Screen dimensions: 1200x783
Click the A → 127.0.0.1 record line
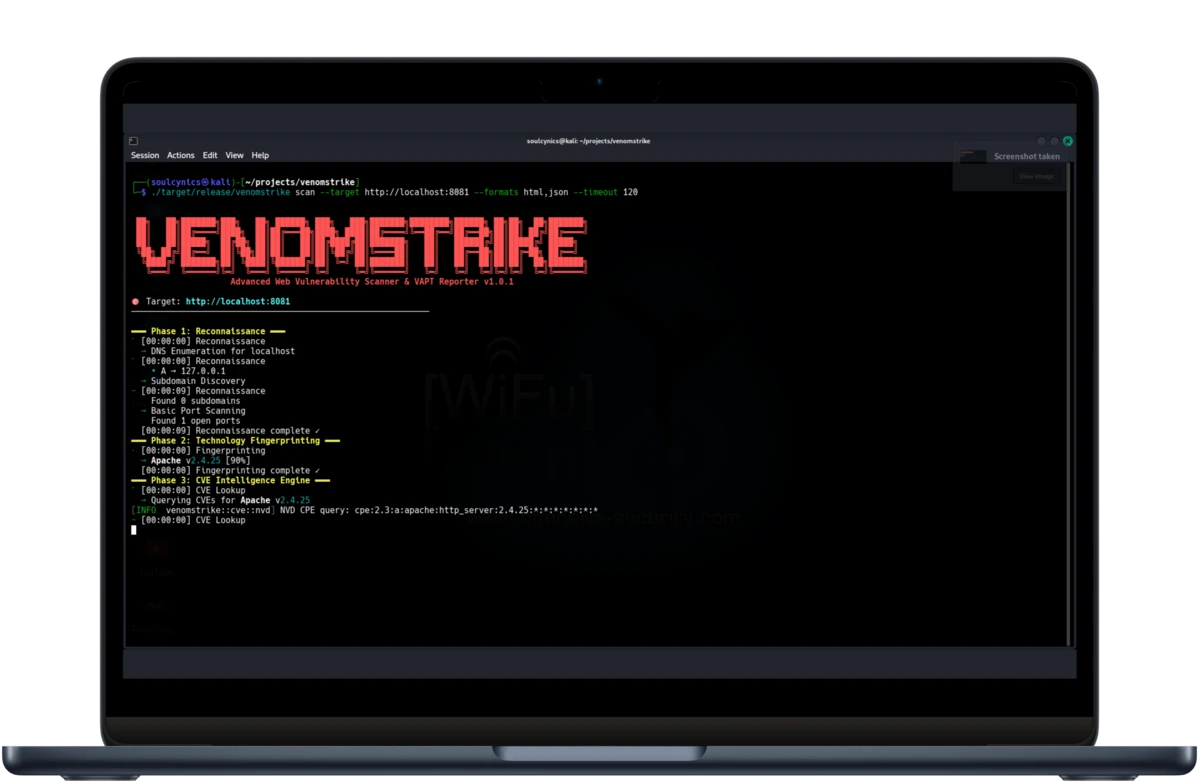click(188, 371)
